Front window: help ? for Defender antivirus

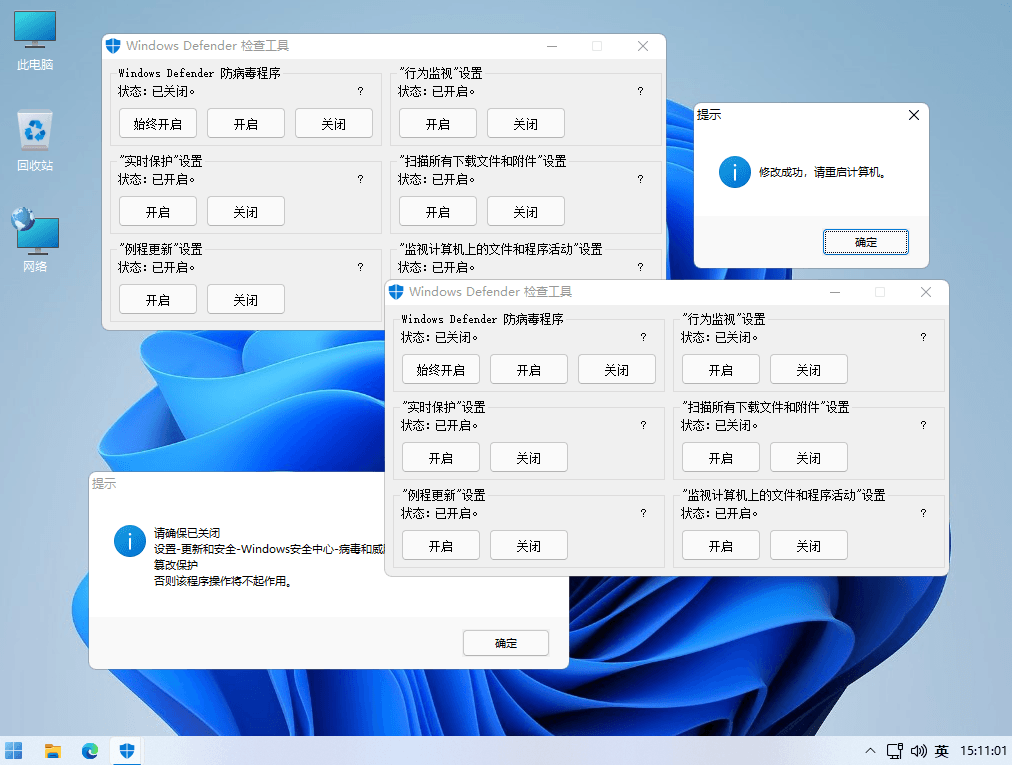coord(643,337)
